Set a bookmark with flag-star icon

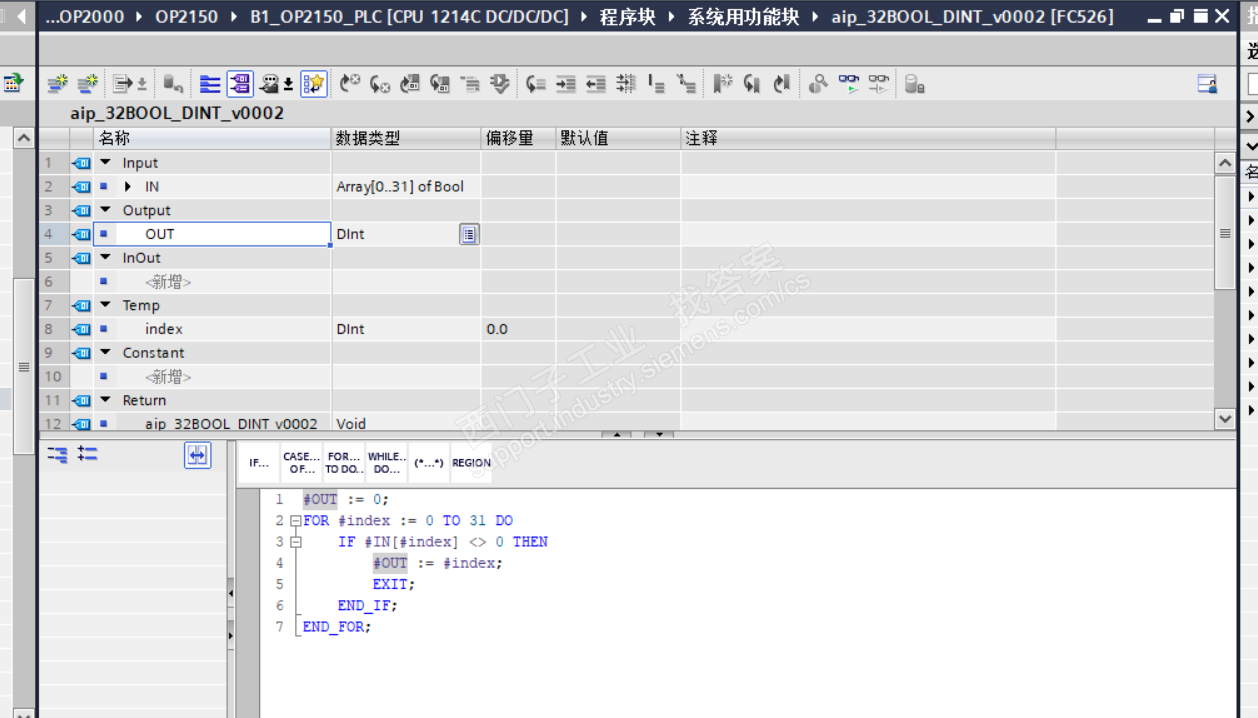[x=723, y=84]
